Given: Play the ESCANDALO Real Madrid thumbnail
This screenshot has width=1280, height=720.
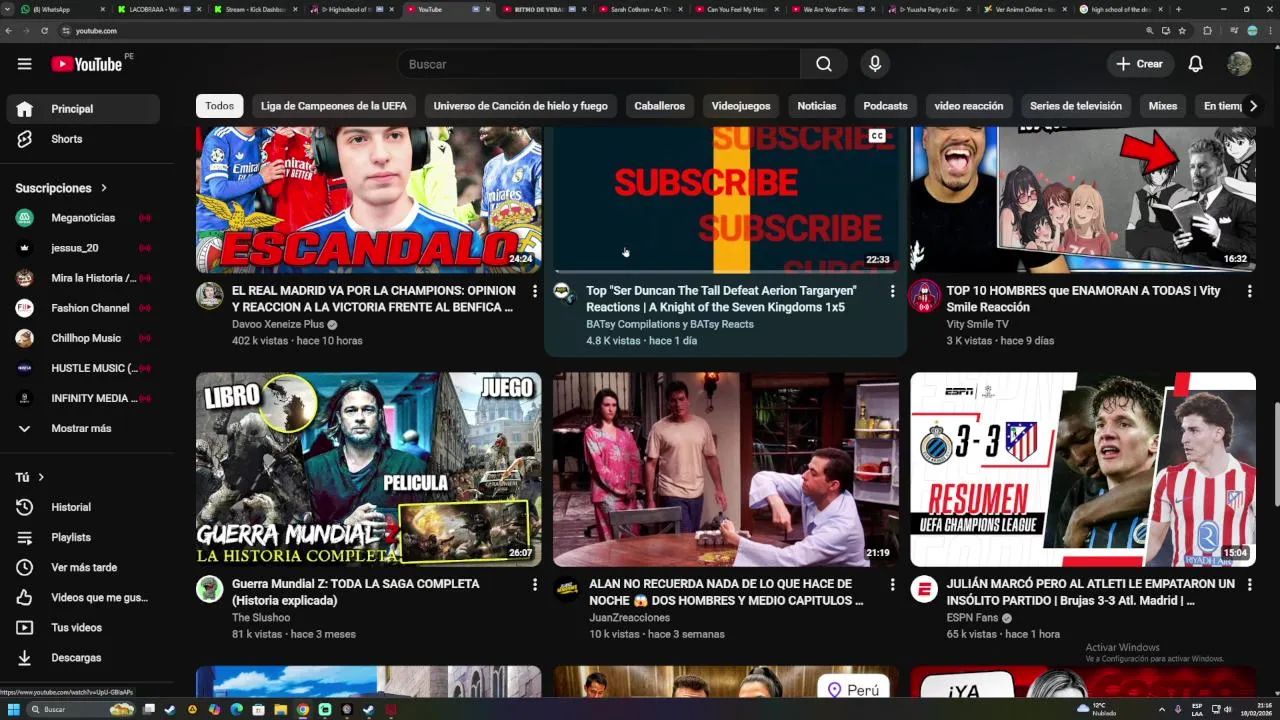Looking at the screenshot, I should (368, 199).
